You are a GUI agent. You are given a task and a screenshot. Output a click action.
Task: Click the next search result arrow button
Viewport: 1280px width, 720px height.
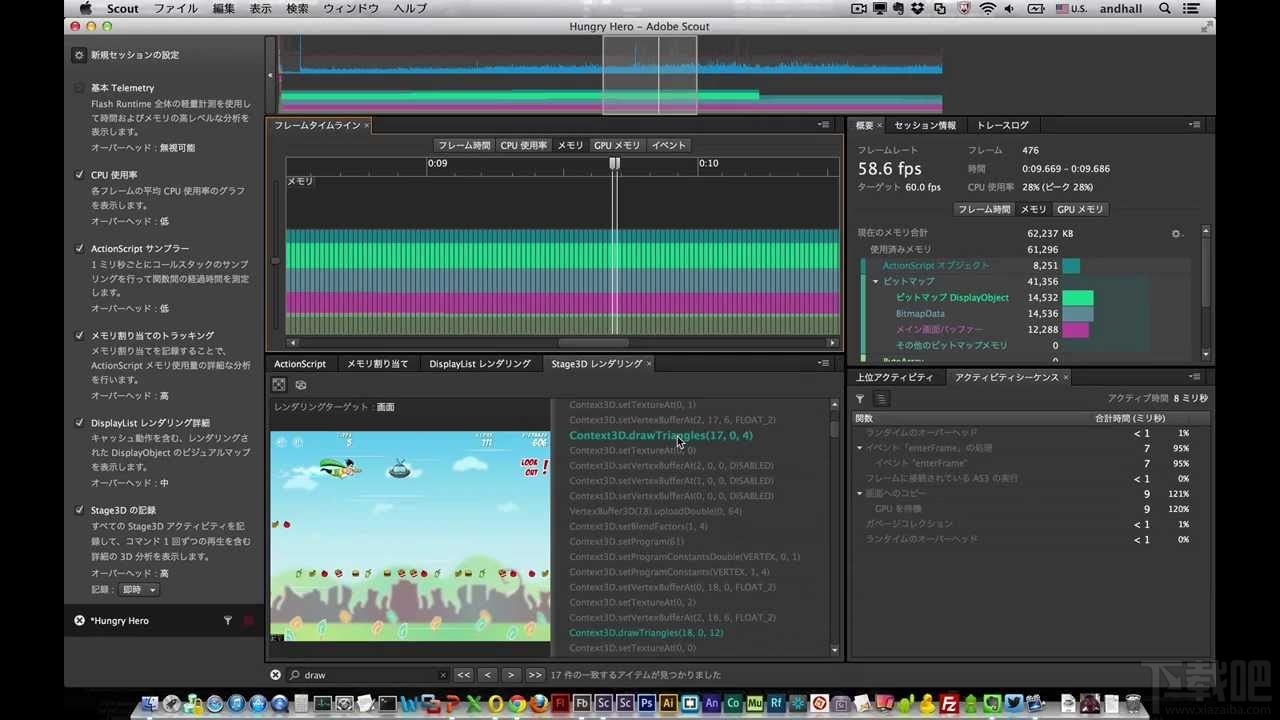(511, 674)
